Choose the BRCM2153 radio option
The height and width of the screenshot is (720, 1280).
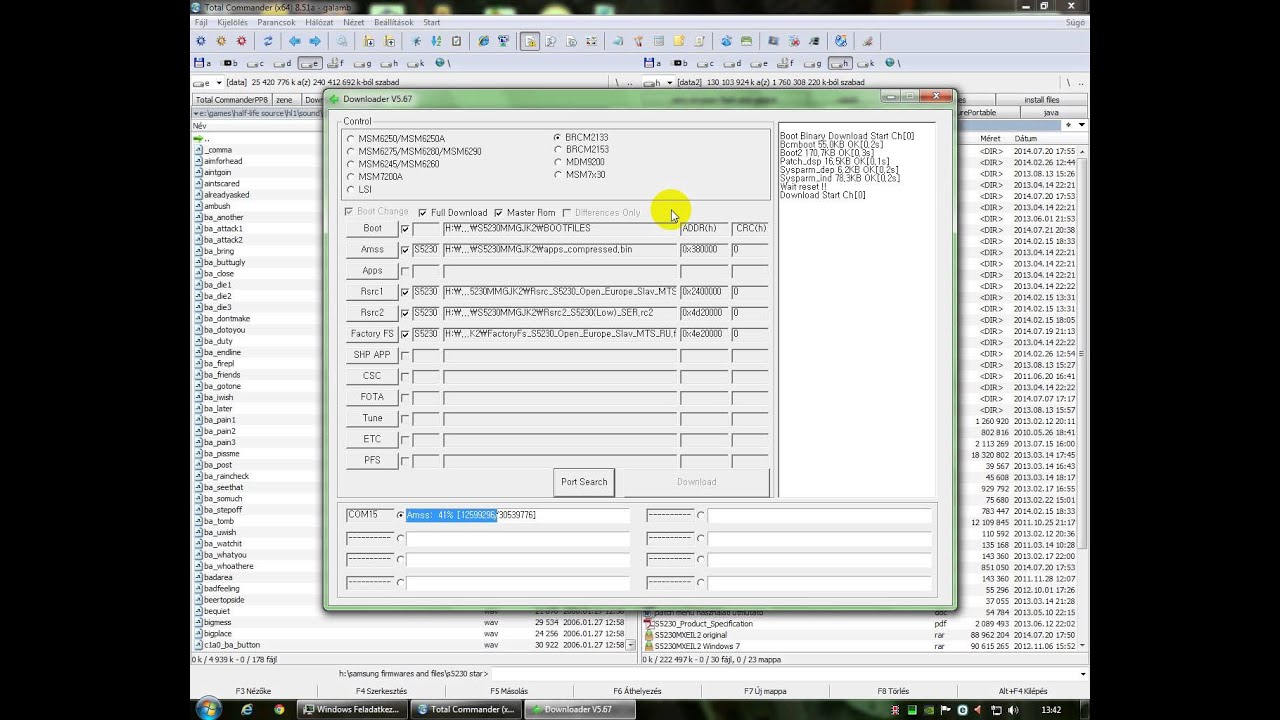point(580,149)
